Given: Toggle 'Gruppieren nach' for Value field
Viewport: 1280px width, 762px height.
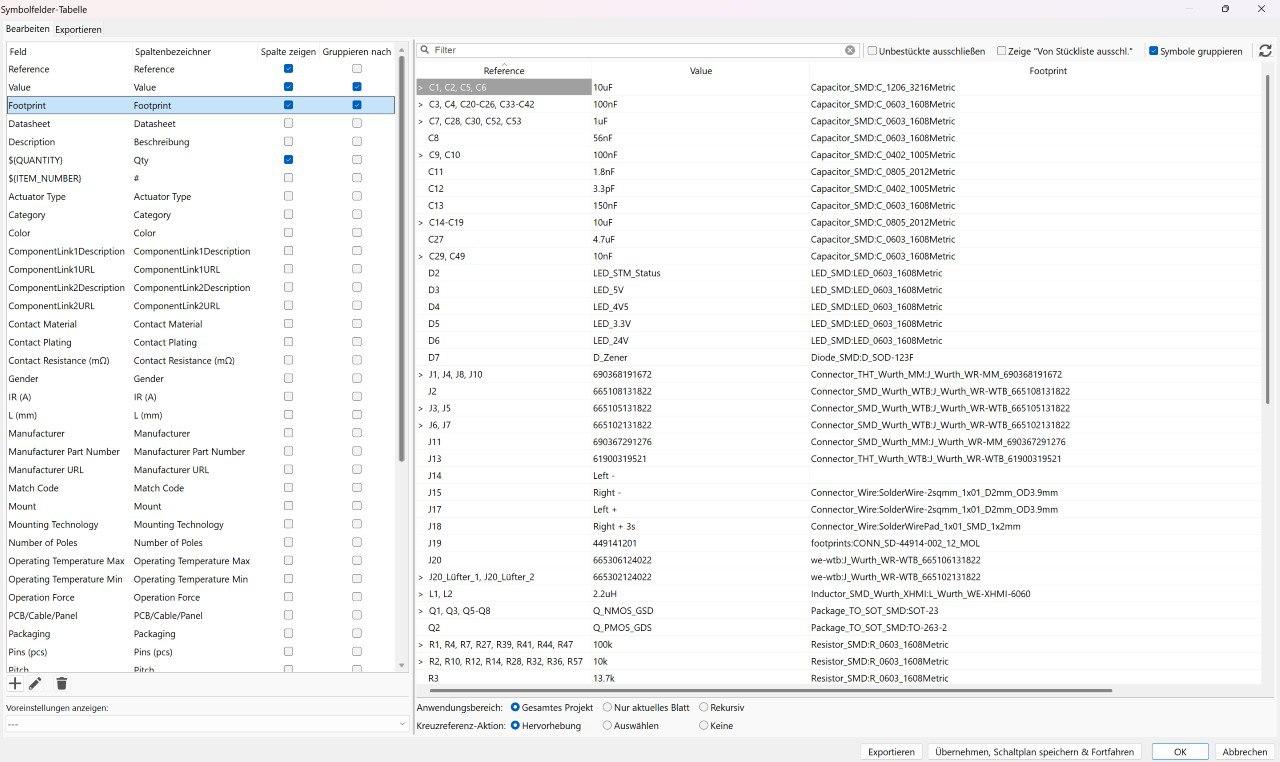Looking at the screenshot, I should coord(357,87).
